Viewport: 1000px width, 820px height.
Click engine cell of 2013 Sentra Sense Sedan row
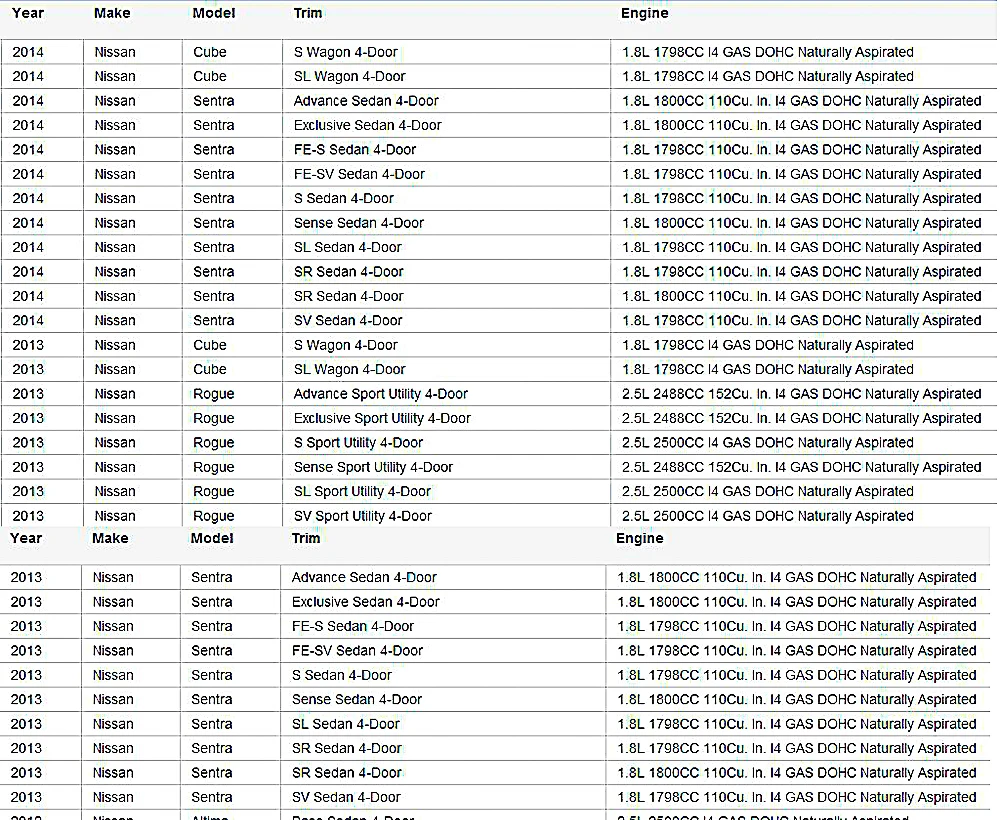[x=797, y=699]
